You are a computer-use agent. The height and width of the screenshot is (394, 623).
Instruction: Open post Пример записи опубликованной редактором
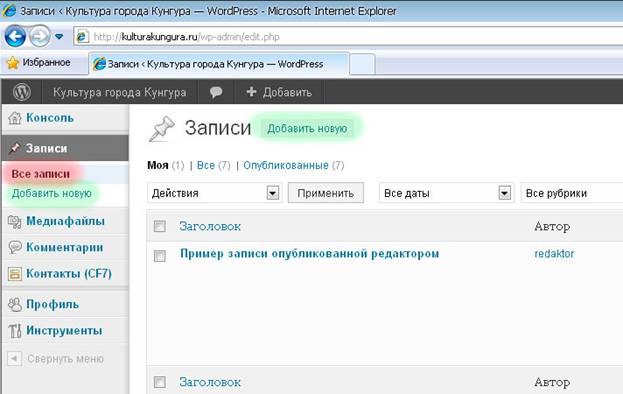point(310,253)
